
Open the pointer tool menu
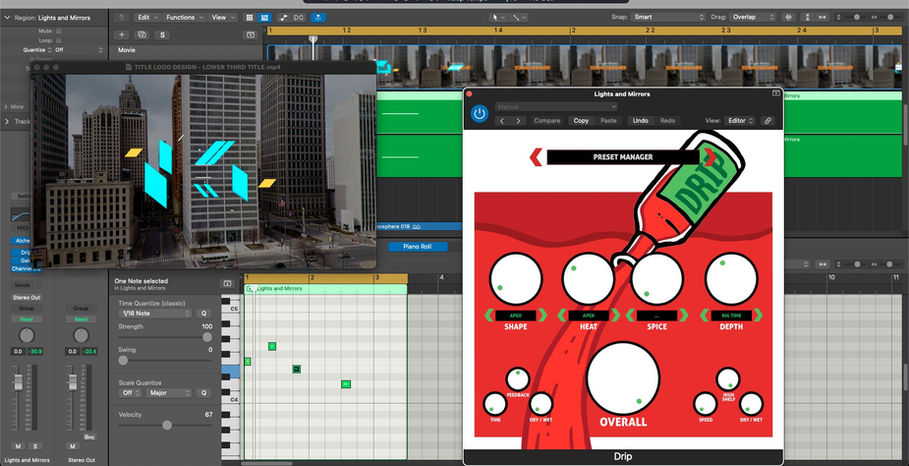[x=497, y=18]
